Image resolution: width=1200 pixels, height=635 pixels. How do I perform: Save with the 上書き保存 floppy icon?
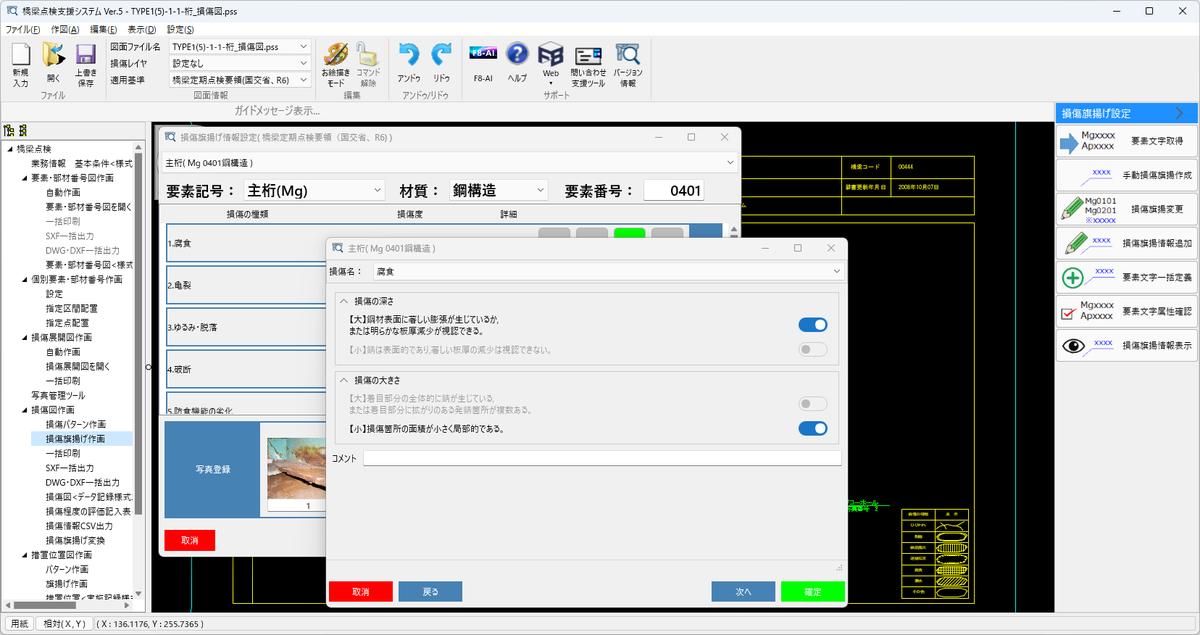(86, 66)
